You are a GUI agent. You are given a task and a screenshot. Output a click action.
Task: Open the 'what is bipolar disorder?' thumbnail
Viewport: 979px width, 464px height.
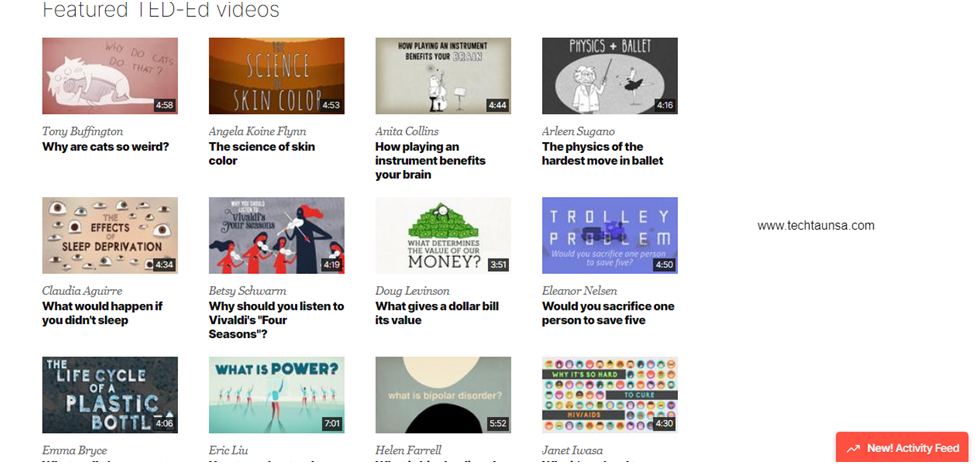coord(443,395)
